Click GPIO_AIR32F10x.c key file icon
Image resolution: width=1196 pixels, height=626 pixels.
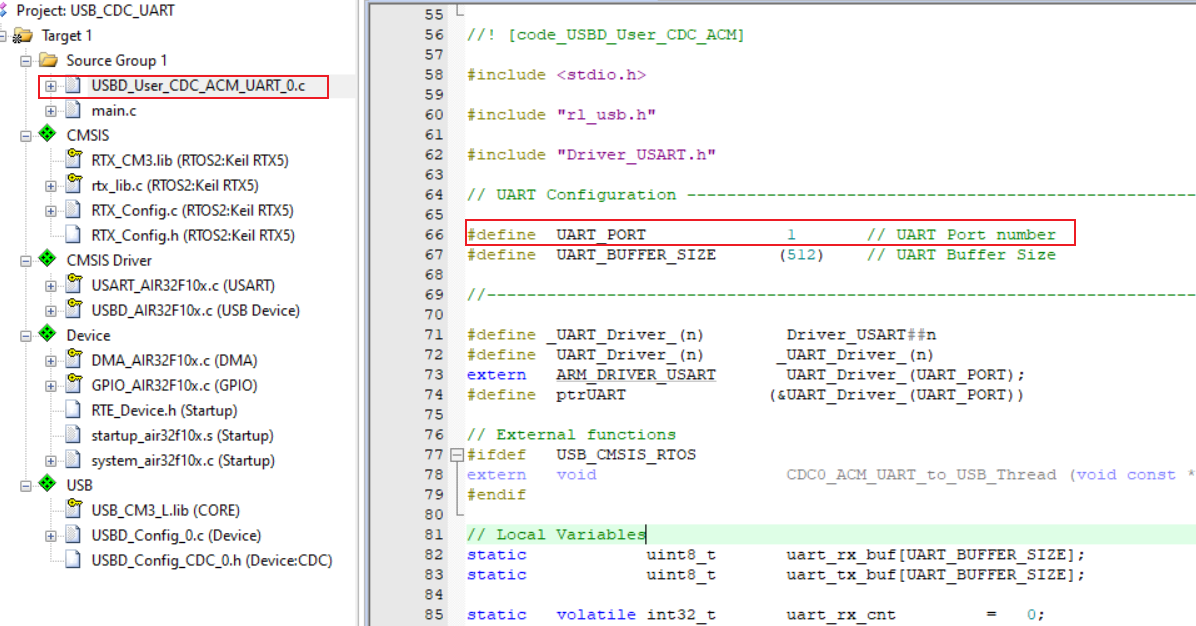[x=73, y=384]
